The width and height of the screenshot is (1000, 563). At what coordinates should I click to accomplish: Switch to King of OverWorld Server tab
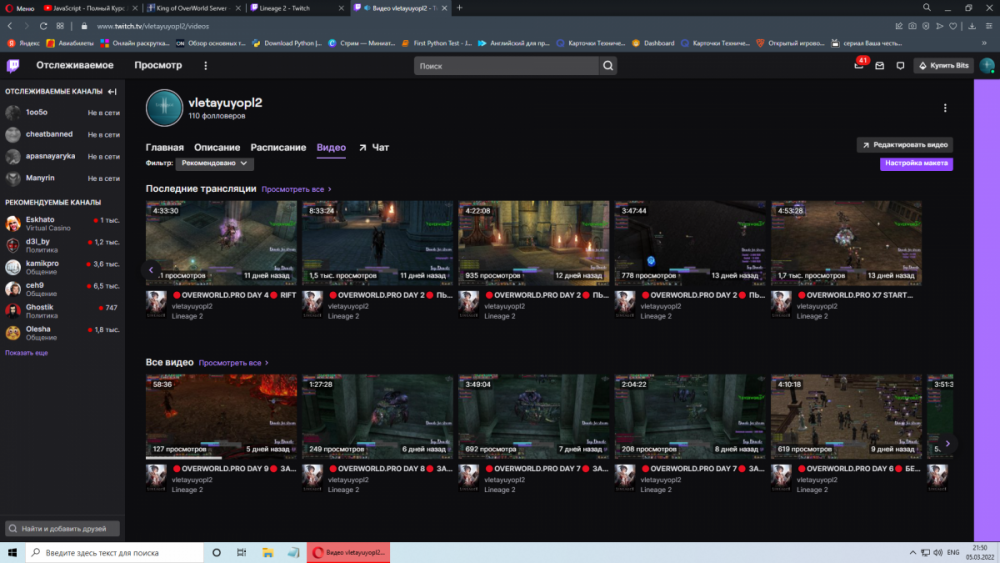(194, 8)
